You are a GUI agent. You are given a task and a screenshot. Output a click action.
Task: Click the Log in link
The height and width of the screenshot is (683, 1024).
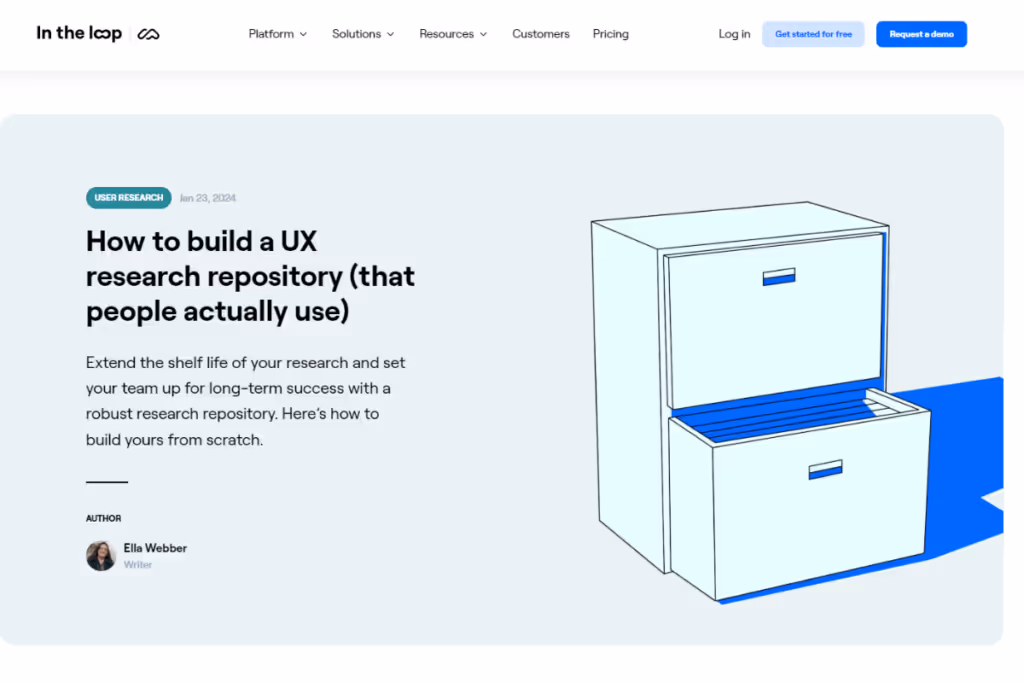pyautogui.click(x=733, y=33)
